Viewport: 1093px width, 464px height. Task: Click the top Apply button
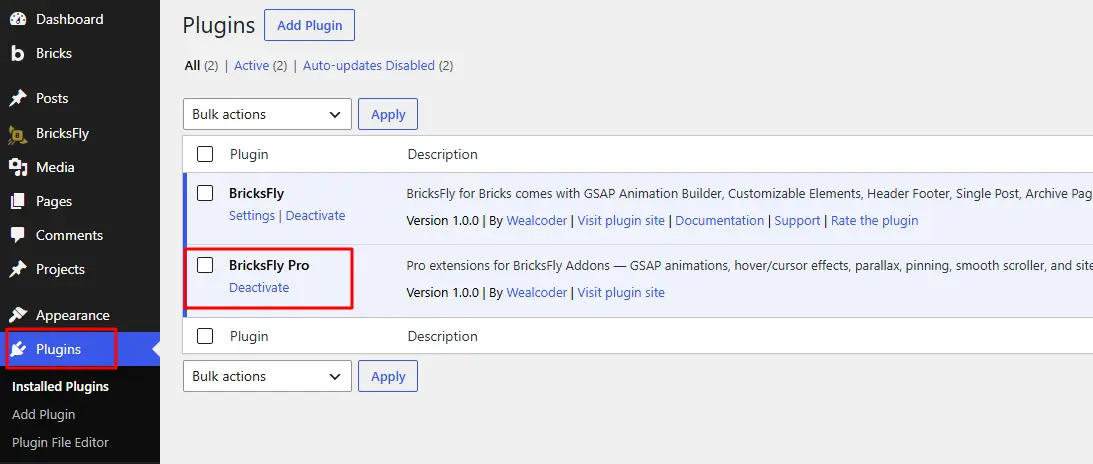click(388, 114)
